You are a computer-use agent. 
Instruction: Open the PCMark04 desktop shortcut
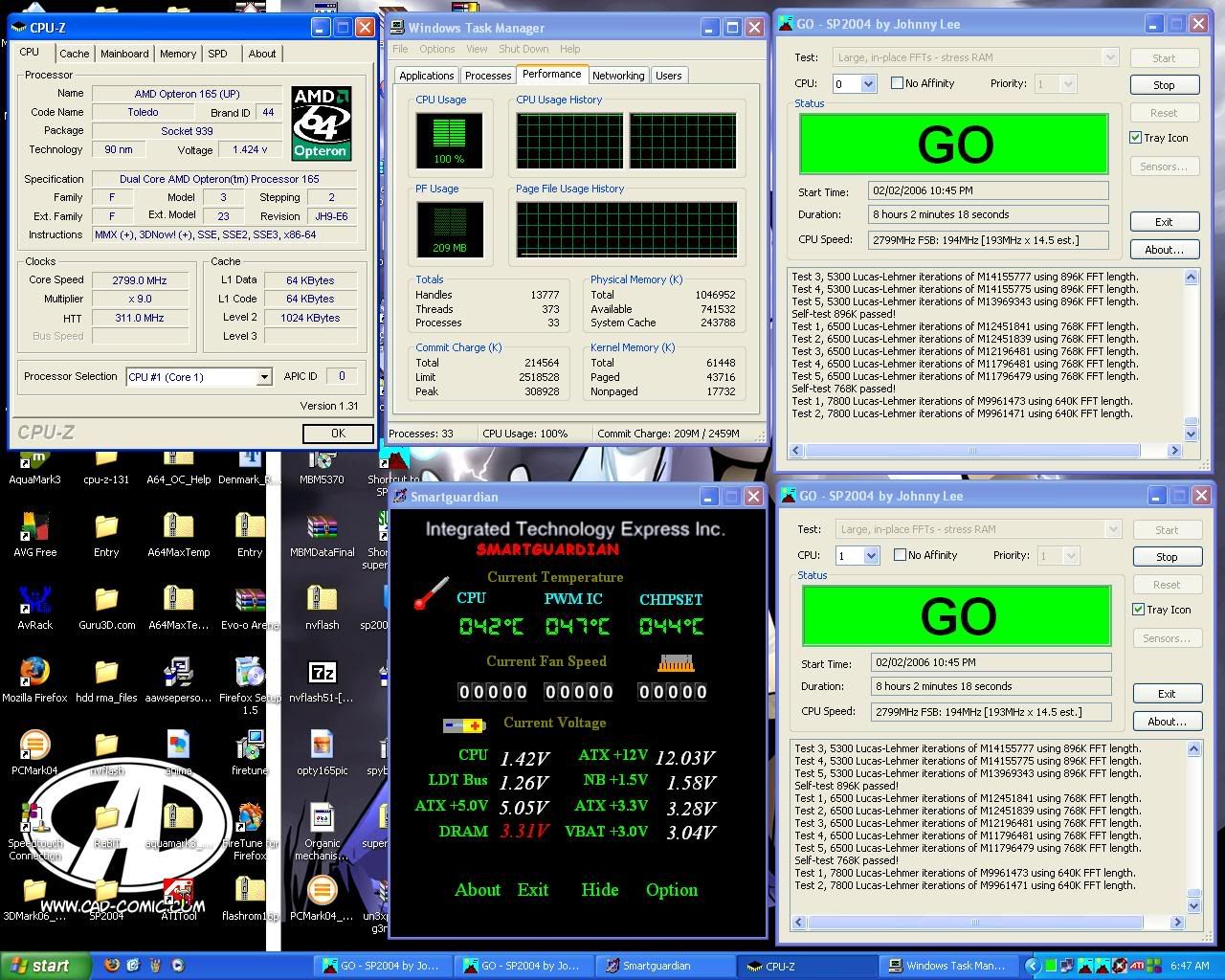pos(34,746)
